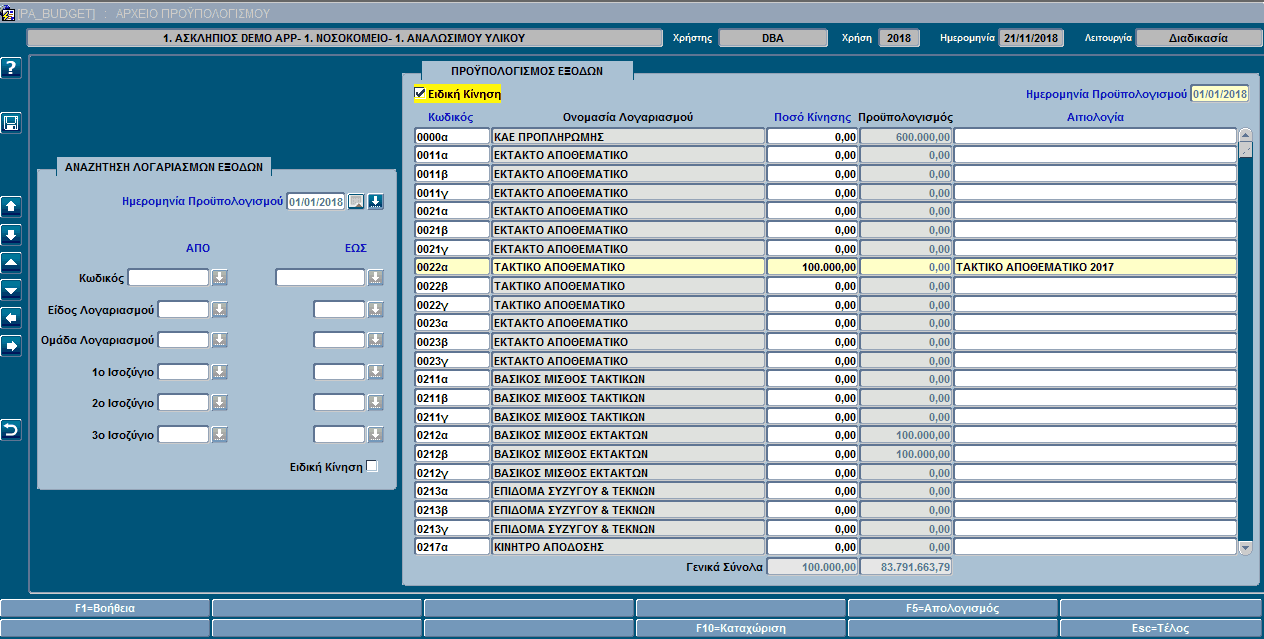Click the right arrow sidebar icon
This screenshot has height=639, width=1264.
[11, 346]
